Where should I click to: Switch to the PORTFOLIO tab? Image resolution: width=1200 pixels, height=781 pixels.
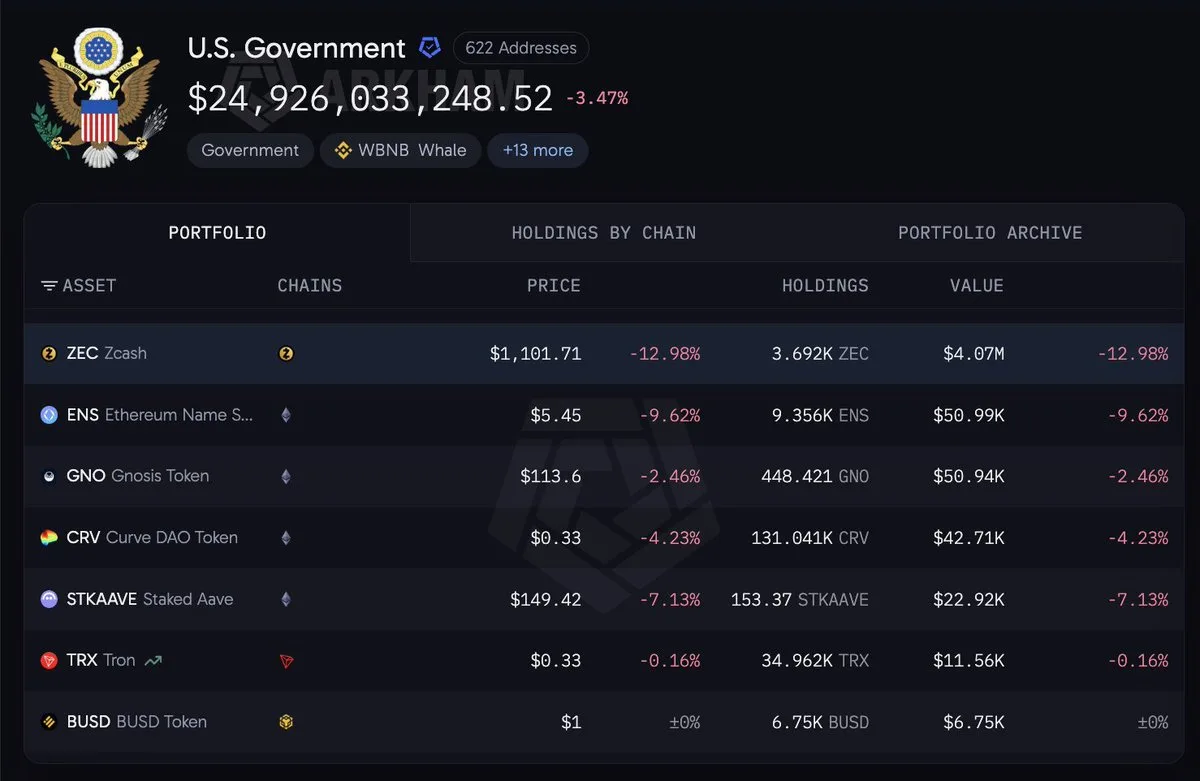(217, 233)
